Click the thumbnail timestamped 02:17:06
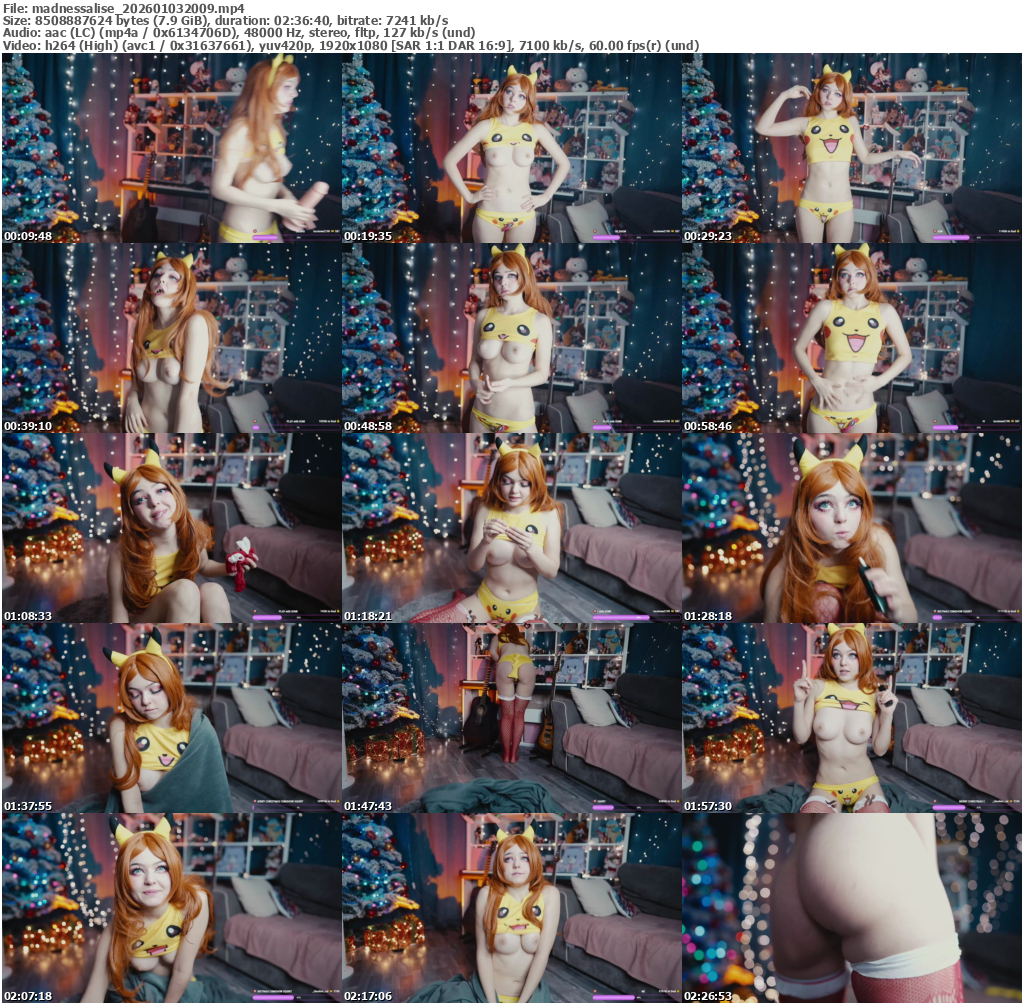 click(x=511, y=908)
